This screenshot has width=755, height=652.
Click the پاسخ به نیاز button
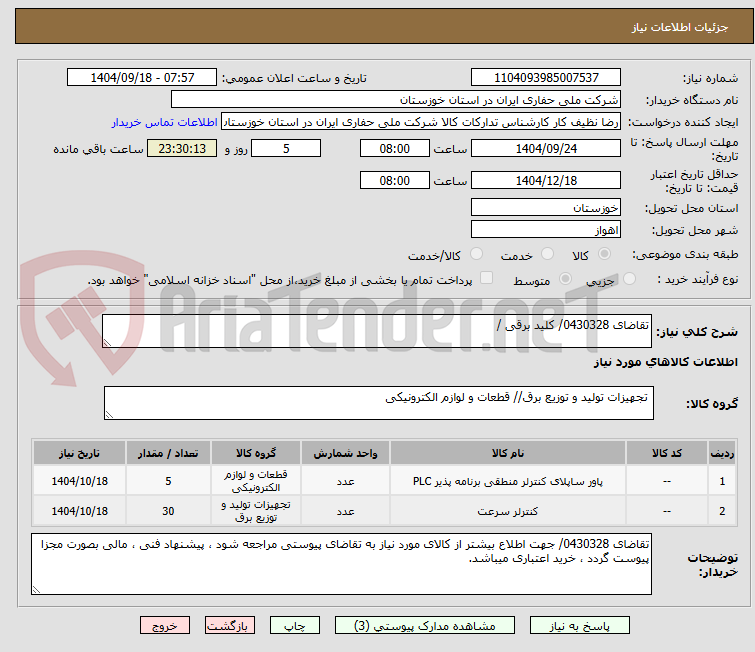pos(580,626)
